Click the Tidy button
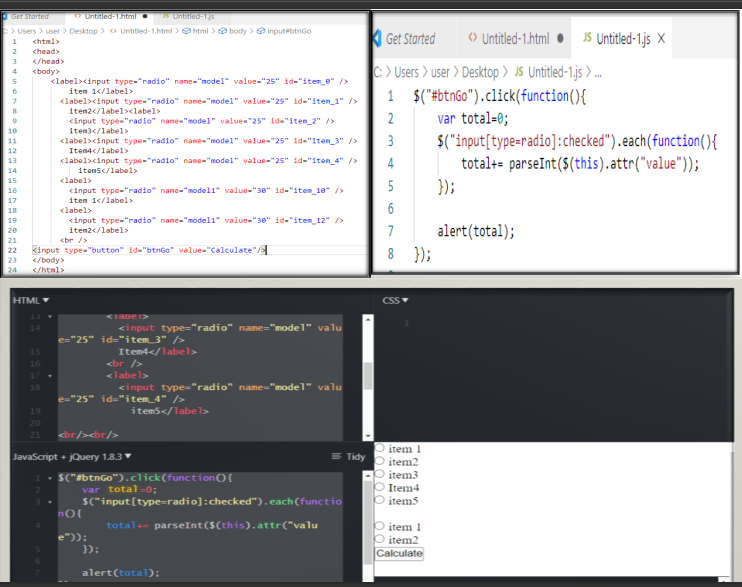The width and height of the screenshot is (742, 587). click(355, 456)
